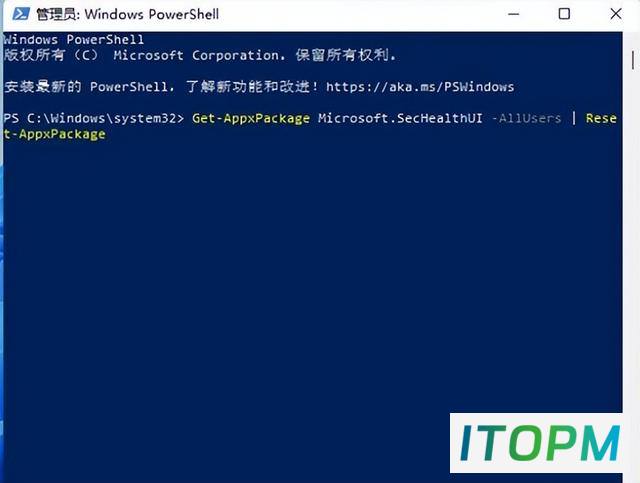Click the Rese text at line end
This screenshot has width=640, height=483.
601,118
